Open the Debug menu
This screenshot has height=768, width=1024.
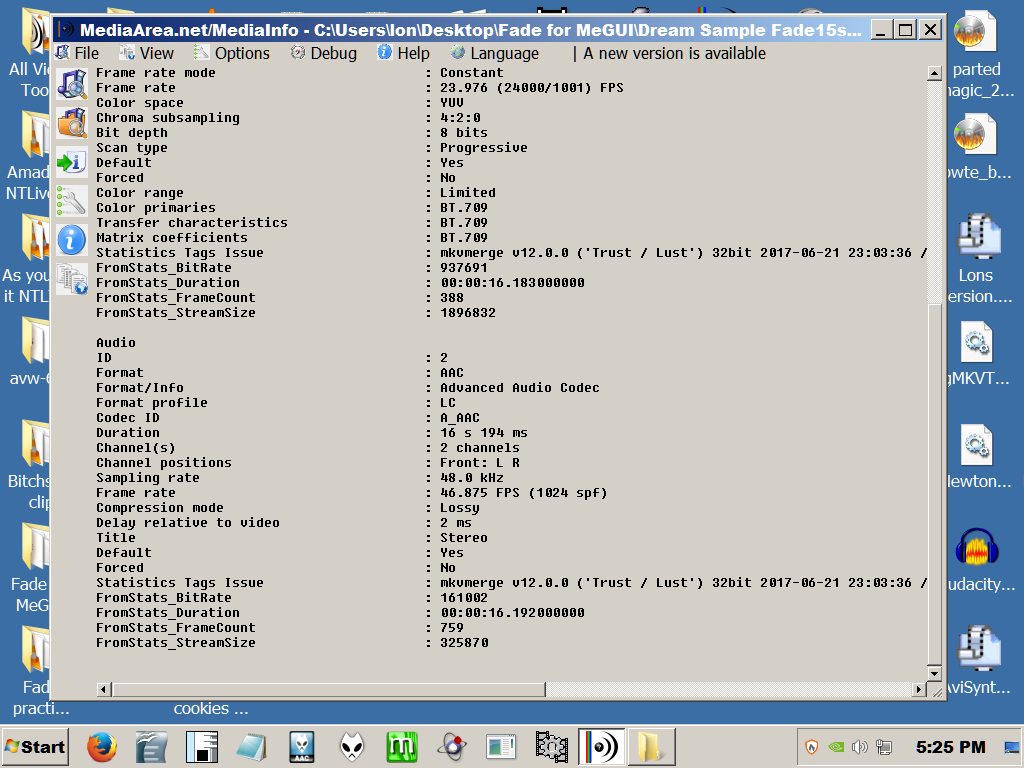pyautogui.click(x=324, y=53)
